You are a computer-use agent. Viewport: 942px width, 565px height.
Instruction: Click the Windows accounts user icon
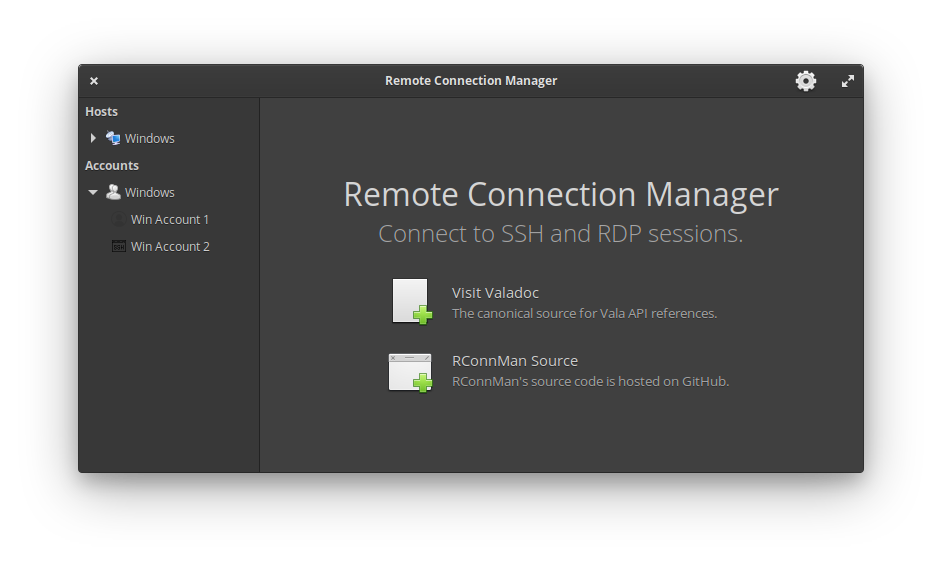coord(113,192)
